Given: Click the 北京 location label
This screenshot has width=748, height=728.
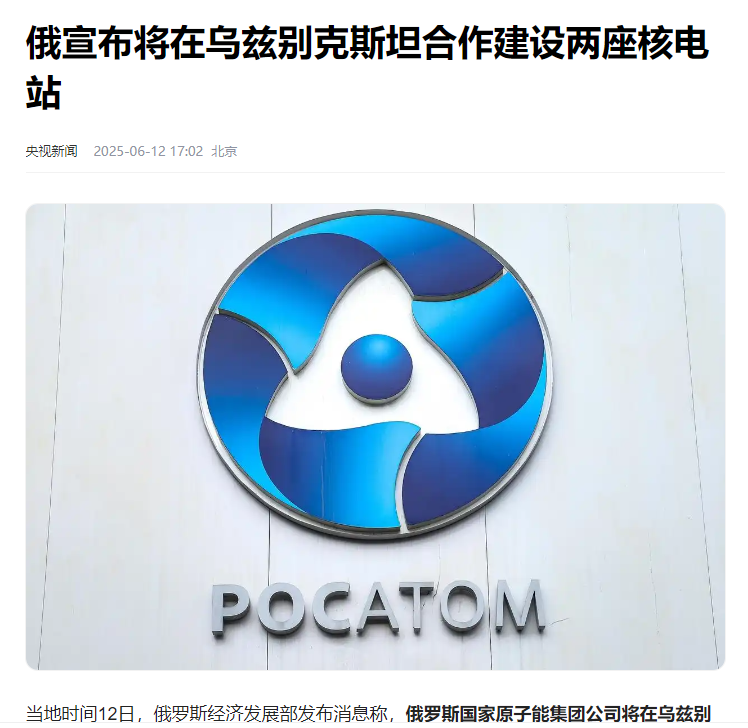Looking at the screenshot, I should 224,151.
